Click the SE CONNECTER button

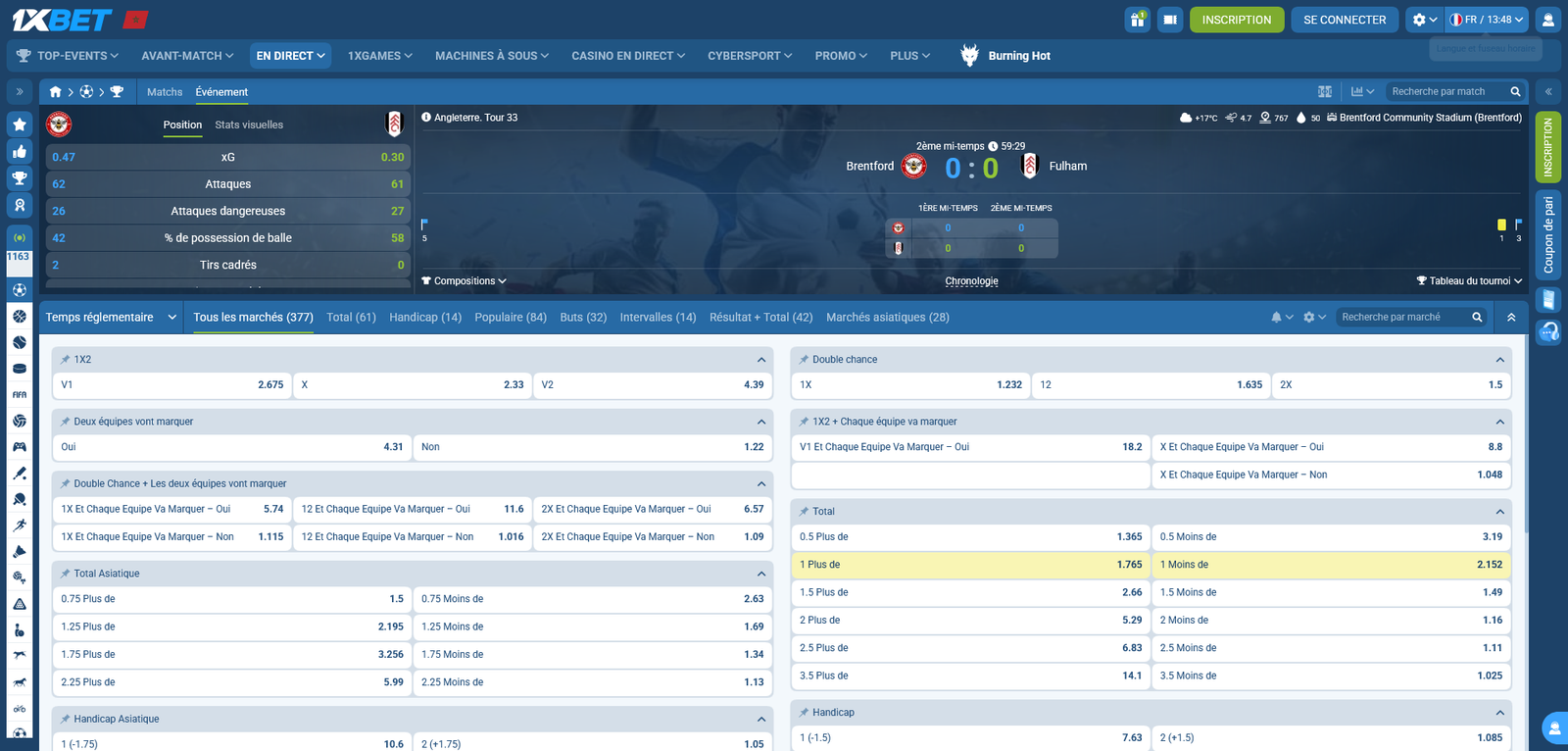click(x=1345, y=20)
